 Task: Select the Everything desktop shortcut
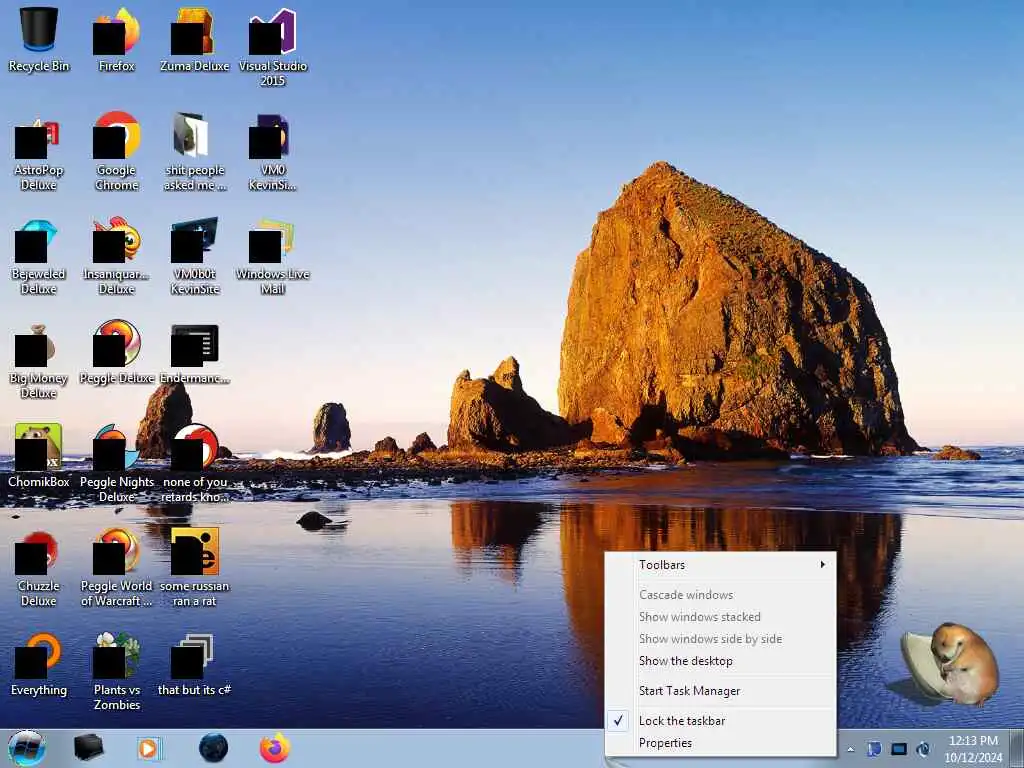39,665
